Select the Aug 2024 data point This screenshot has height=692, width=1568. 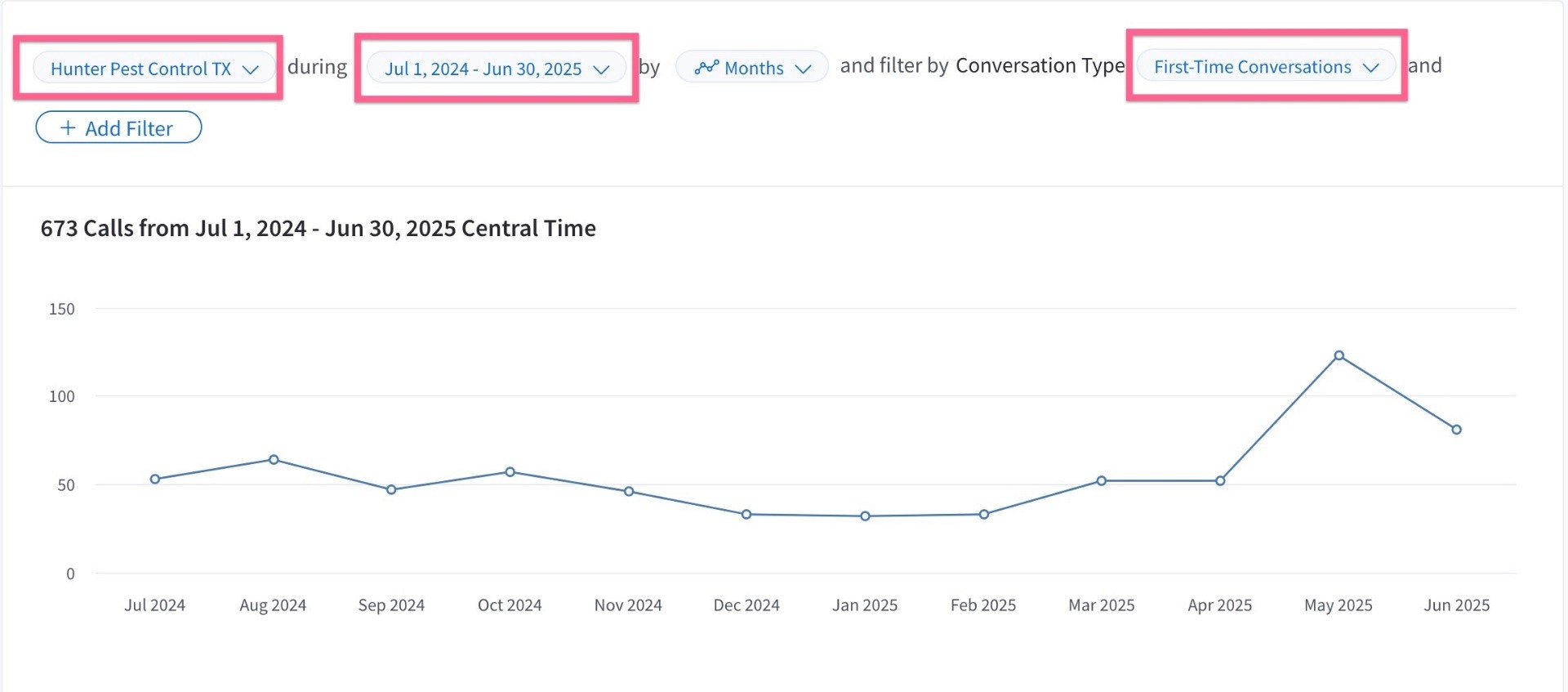[274, 459]
